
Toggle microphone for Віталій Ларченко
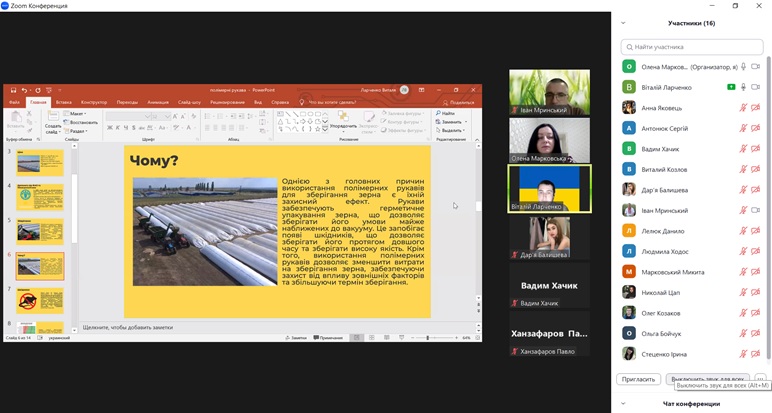coord(743,87)
